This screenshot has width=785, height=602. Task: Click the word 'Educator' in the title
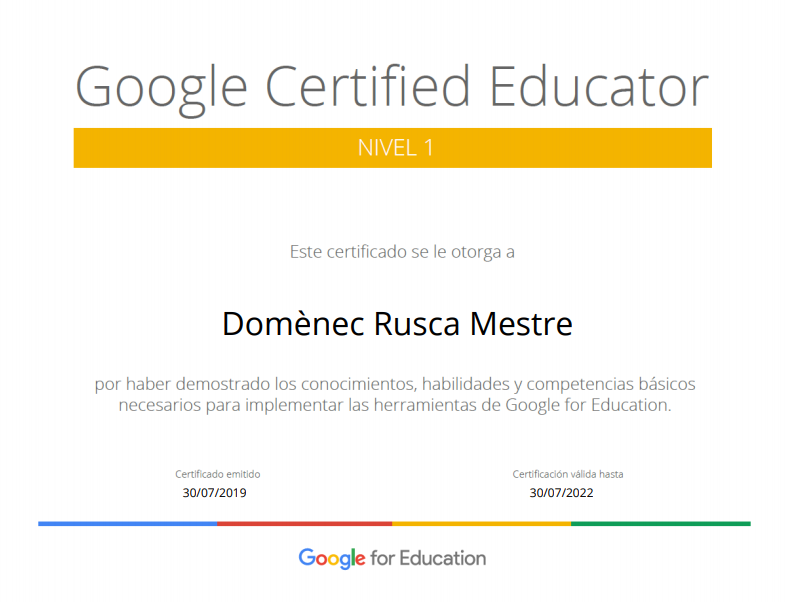pos(598,86)
